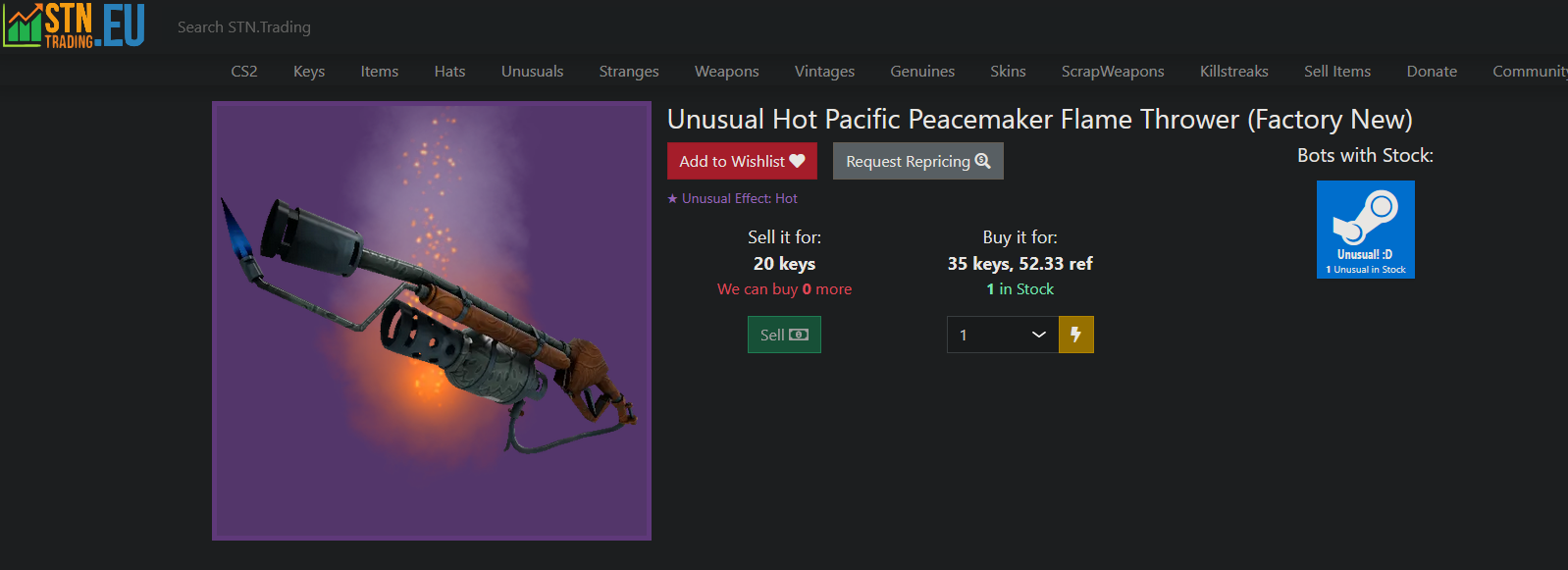Open the Skins menu item

(1008, 72)
